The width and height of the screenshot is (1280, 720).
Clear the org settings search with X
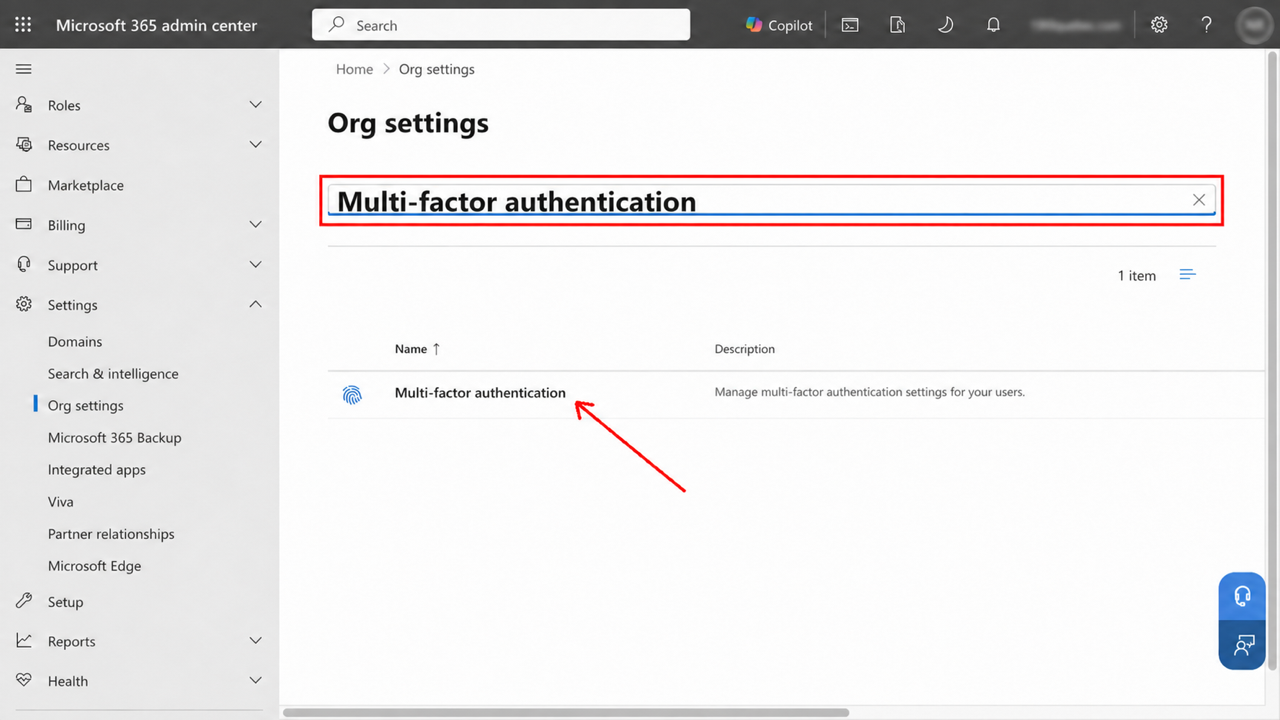click(1198, 200)
